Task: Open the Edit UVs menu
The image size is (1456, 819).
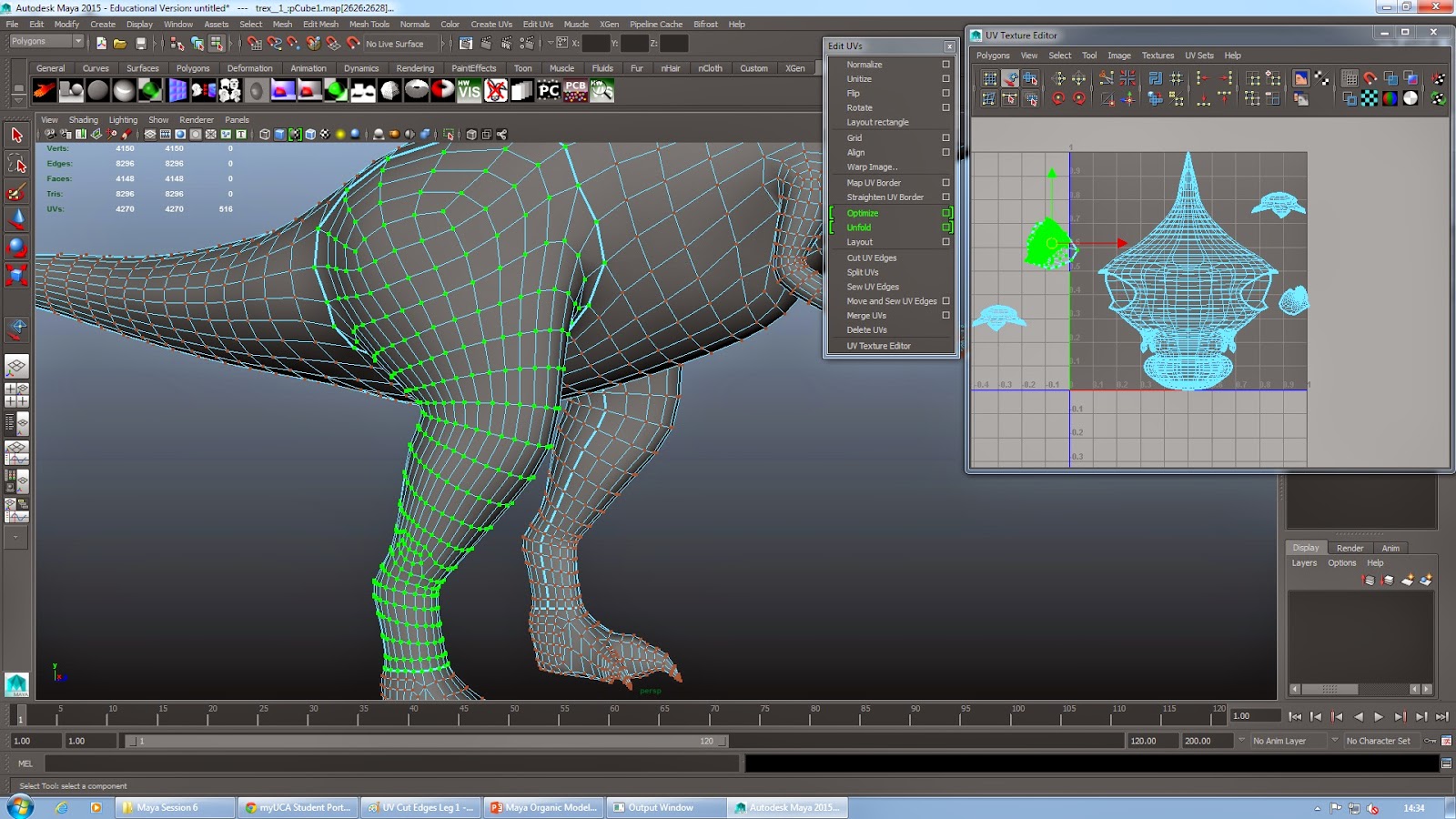Action: (538, 25)
